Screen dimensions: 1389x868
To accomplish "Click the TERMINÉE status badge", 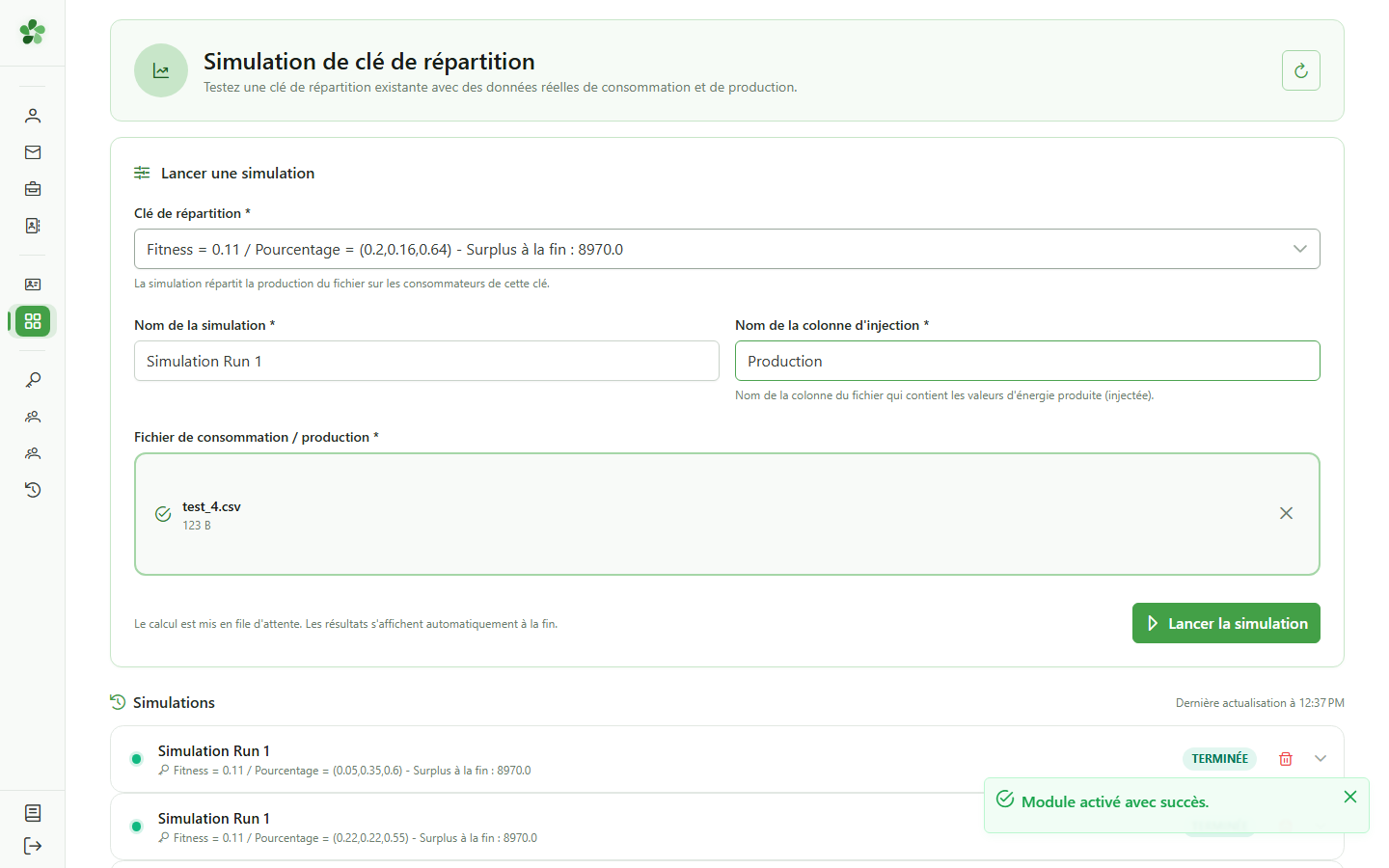I will click(1219, 759).
